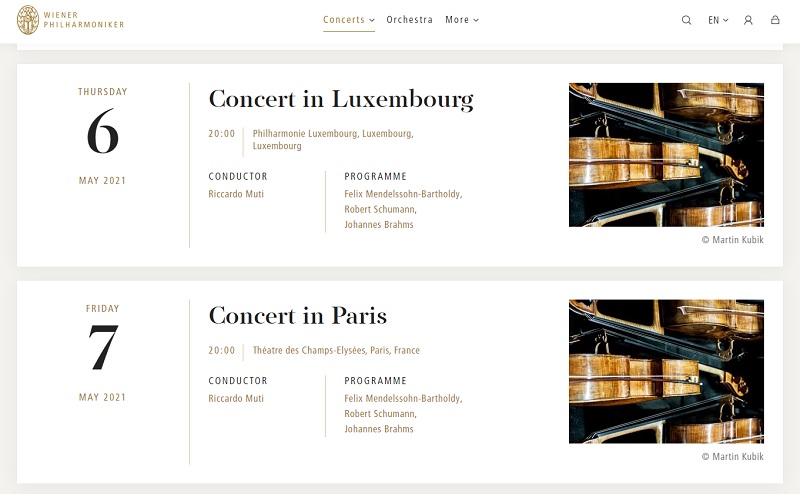Select the Concerts navigation item
This screenshot has width=800, height=494.
coord(344,19)
